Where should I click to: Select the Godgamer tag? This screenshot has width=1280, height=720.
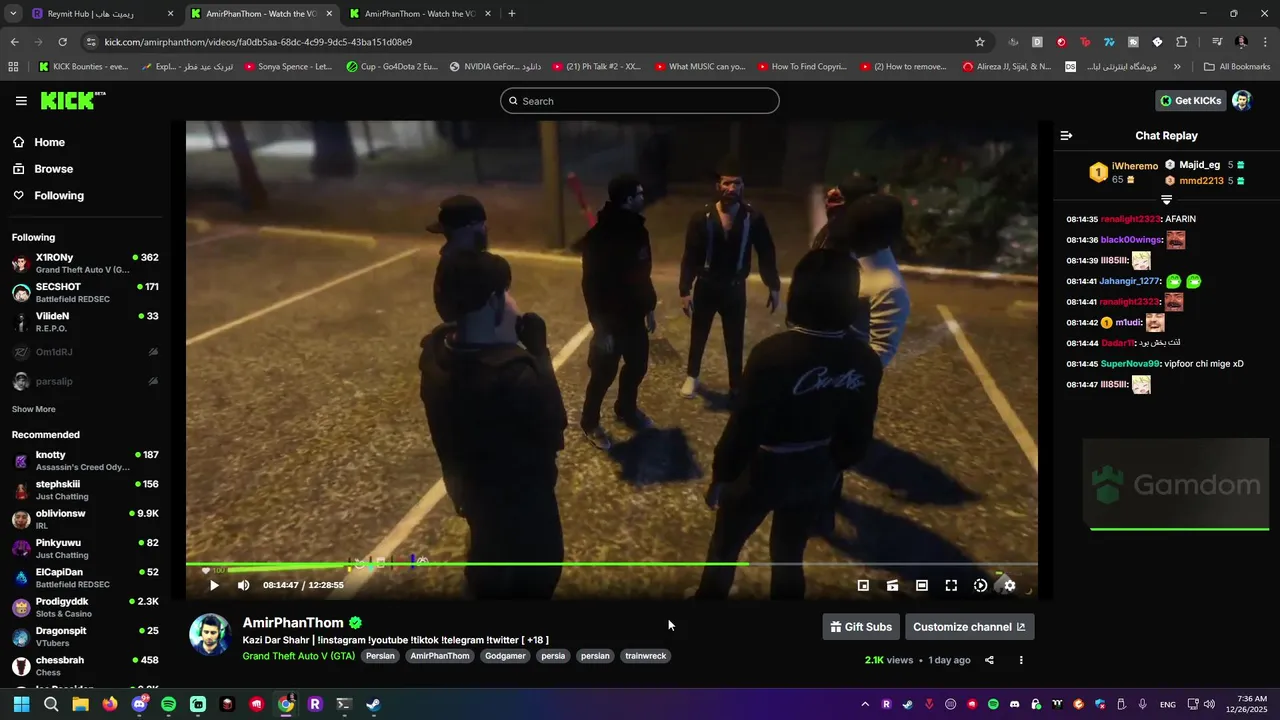(x=505, y=656)
